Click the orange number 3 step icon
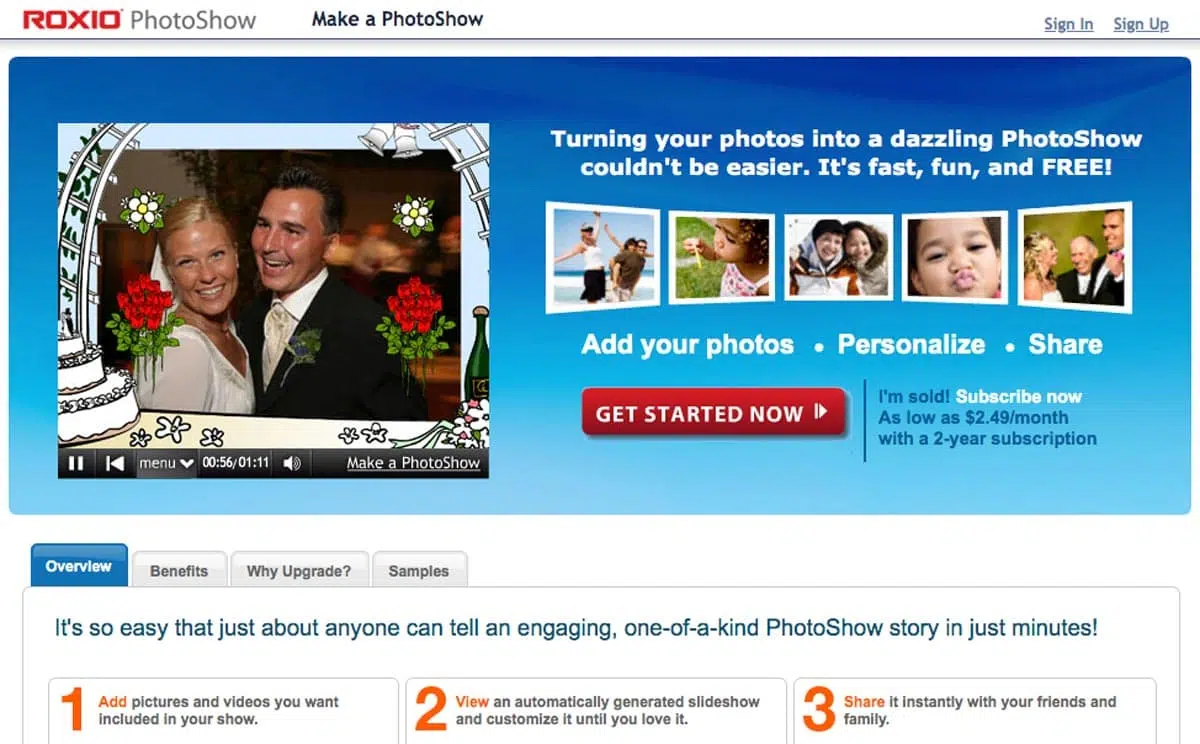This screenshot has width=1200, height=744. coord(818,710)
